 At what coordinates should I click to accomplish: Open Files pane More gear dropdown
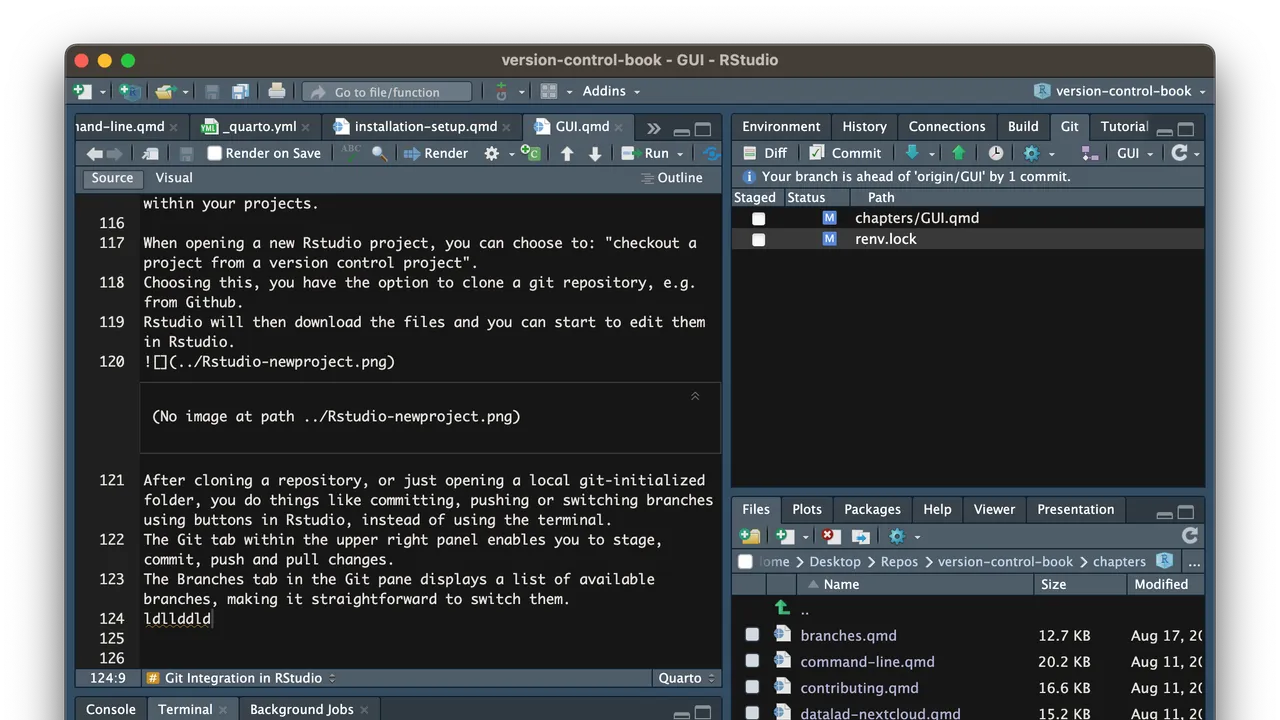pyautogui.click(x=903, y=536)
